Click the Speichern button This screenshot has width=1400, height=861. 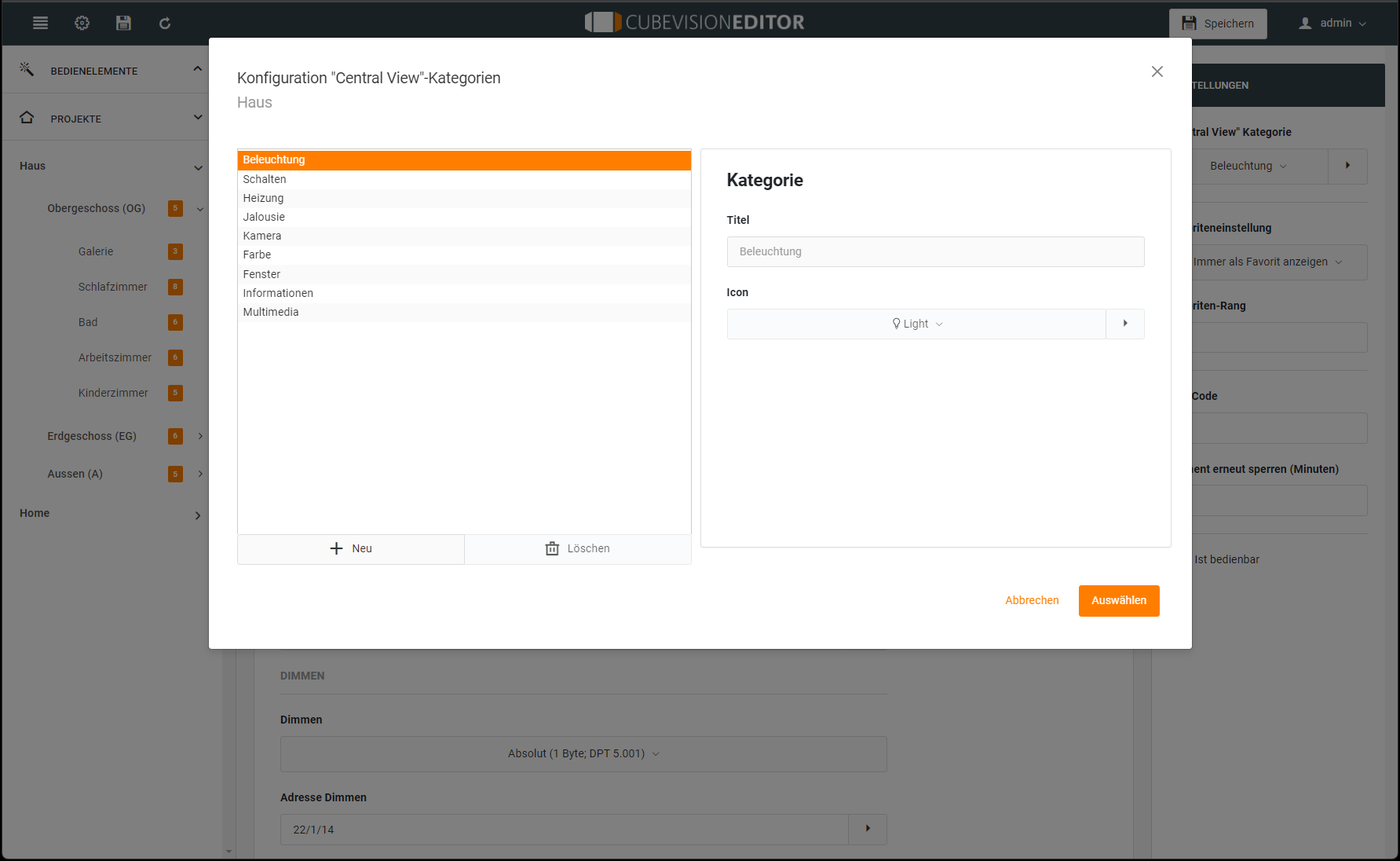pyautogui.click(x=1218, y=24)
